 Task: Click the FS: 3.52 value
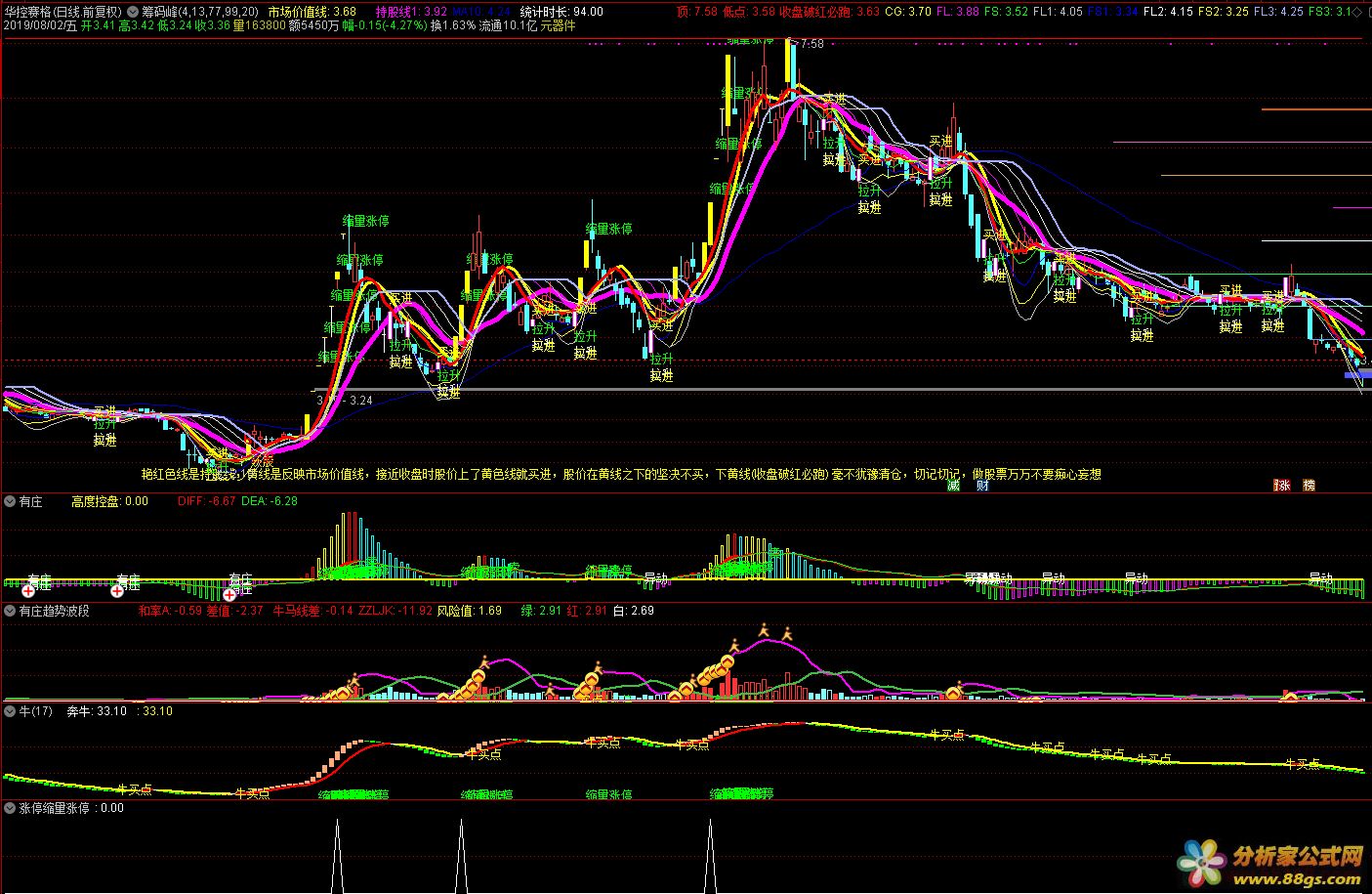coord(1006,12)
